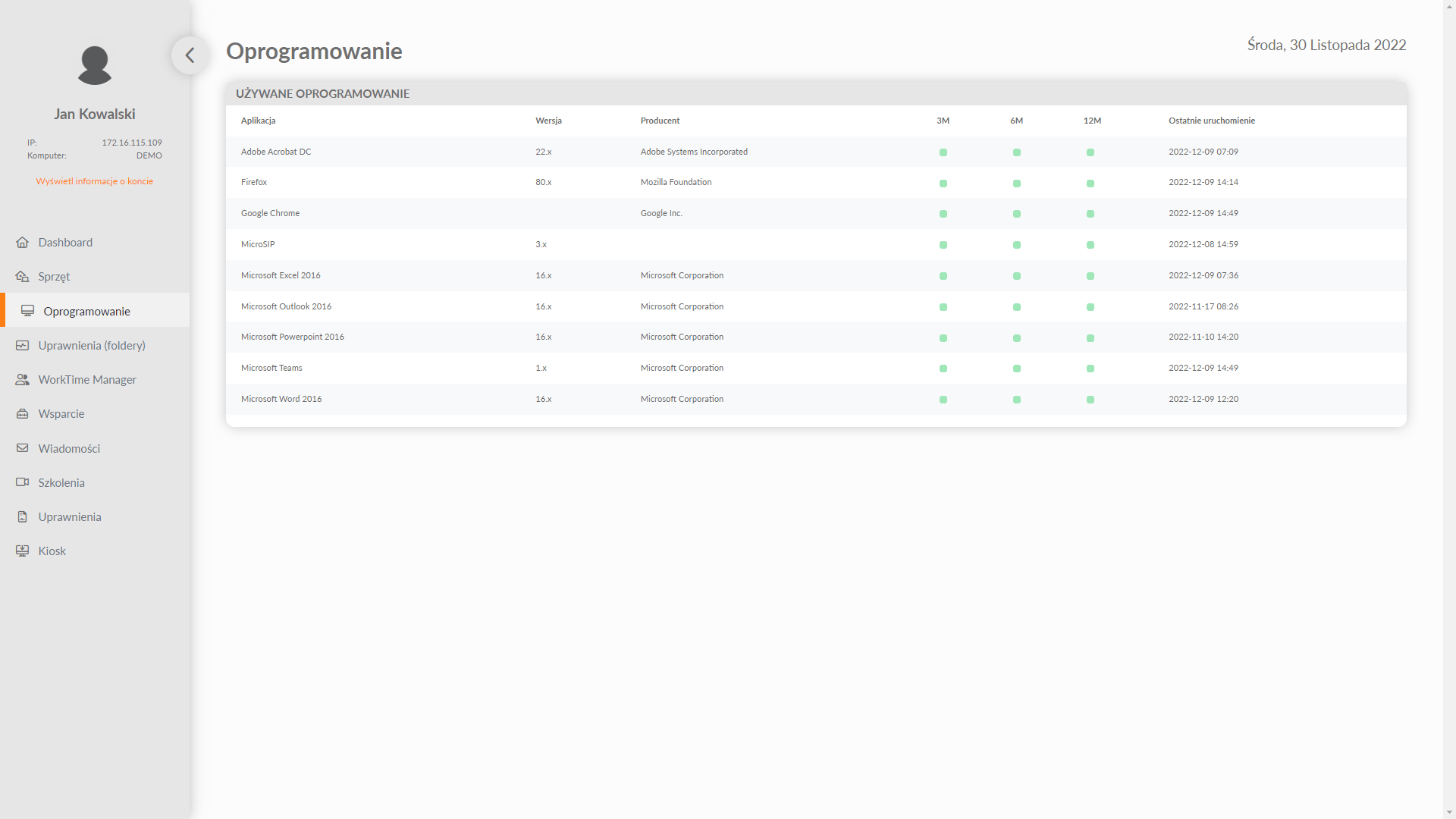The image size is (1456, 819).
Task: Click the Wersja column header
Action: 548,121
